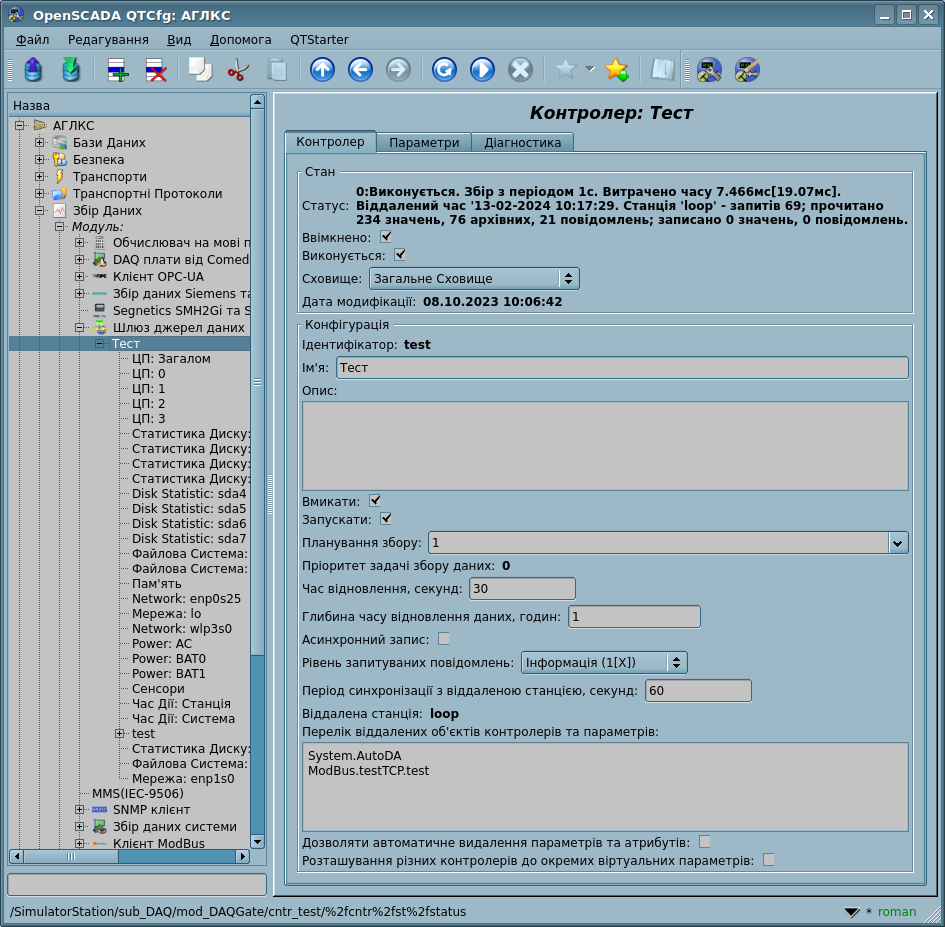Click the start periodic update play icon
The image size is (945, 927).
pos(482,70)
